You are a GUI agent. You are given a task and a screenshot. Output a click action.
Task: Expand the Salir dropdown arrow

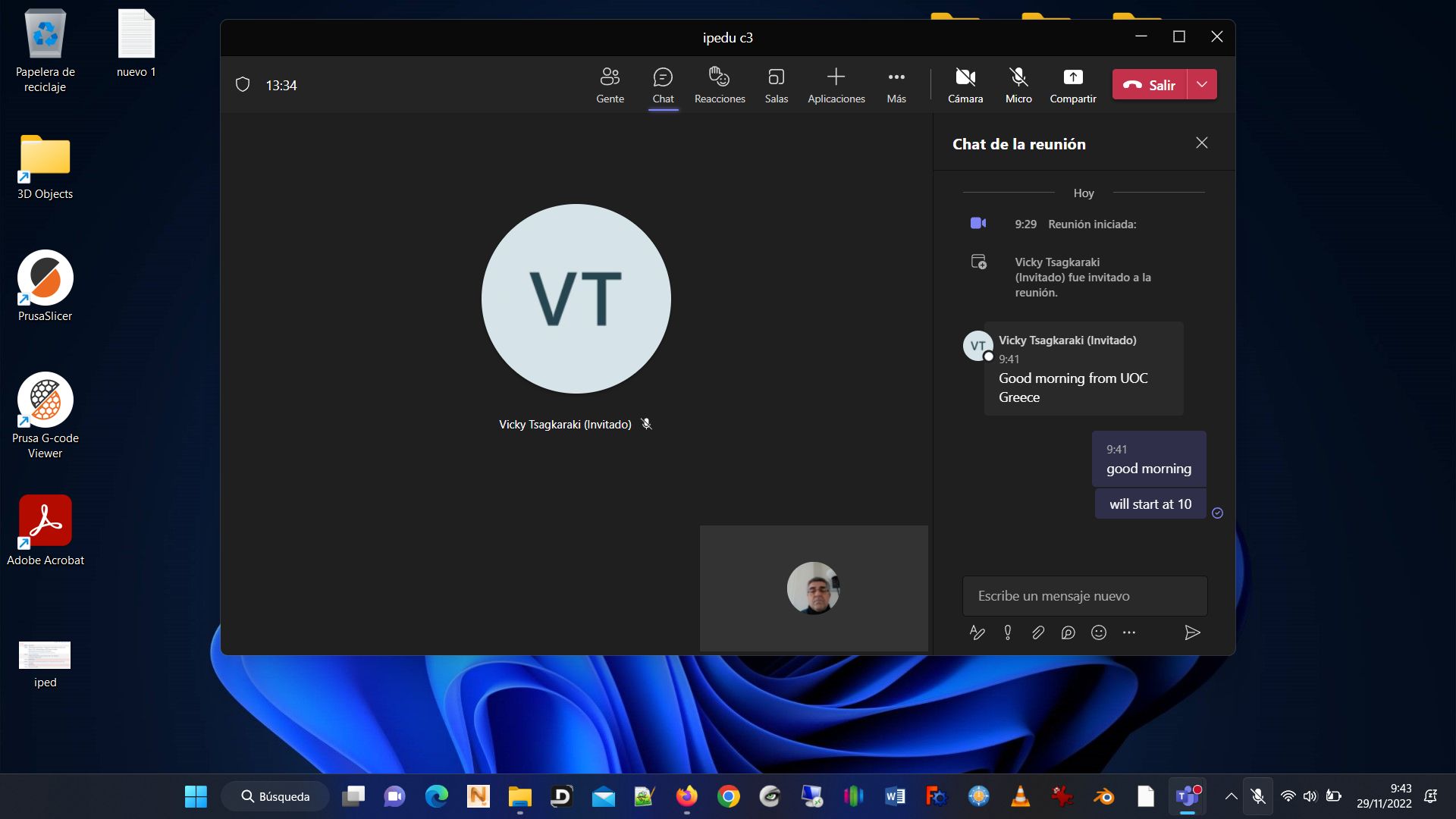coord(1202,84)
